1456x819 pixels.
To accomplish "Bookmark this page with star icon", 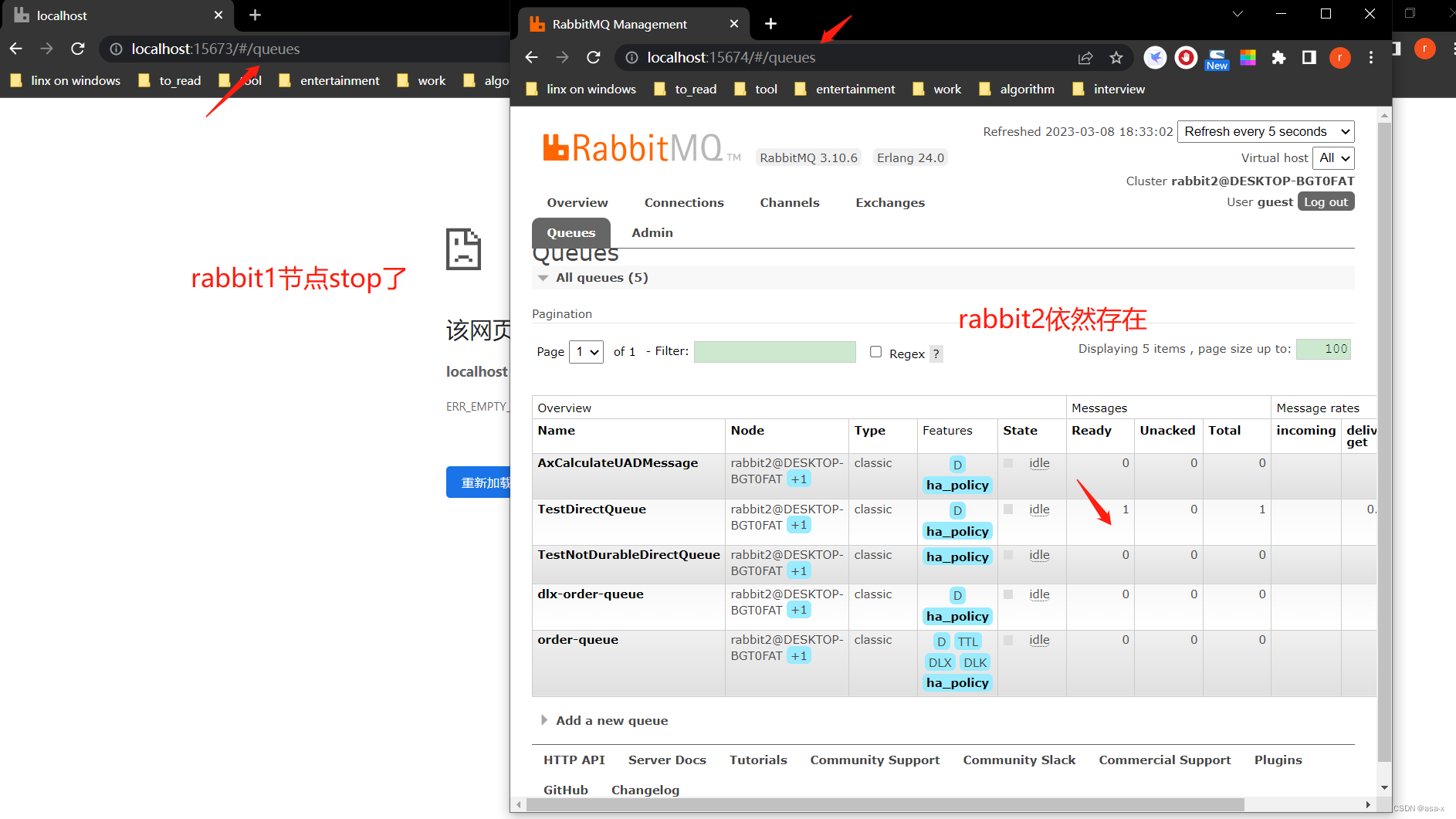I will pos(1116,57).
